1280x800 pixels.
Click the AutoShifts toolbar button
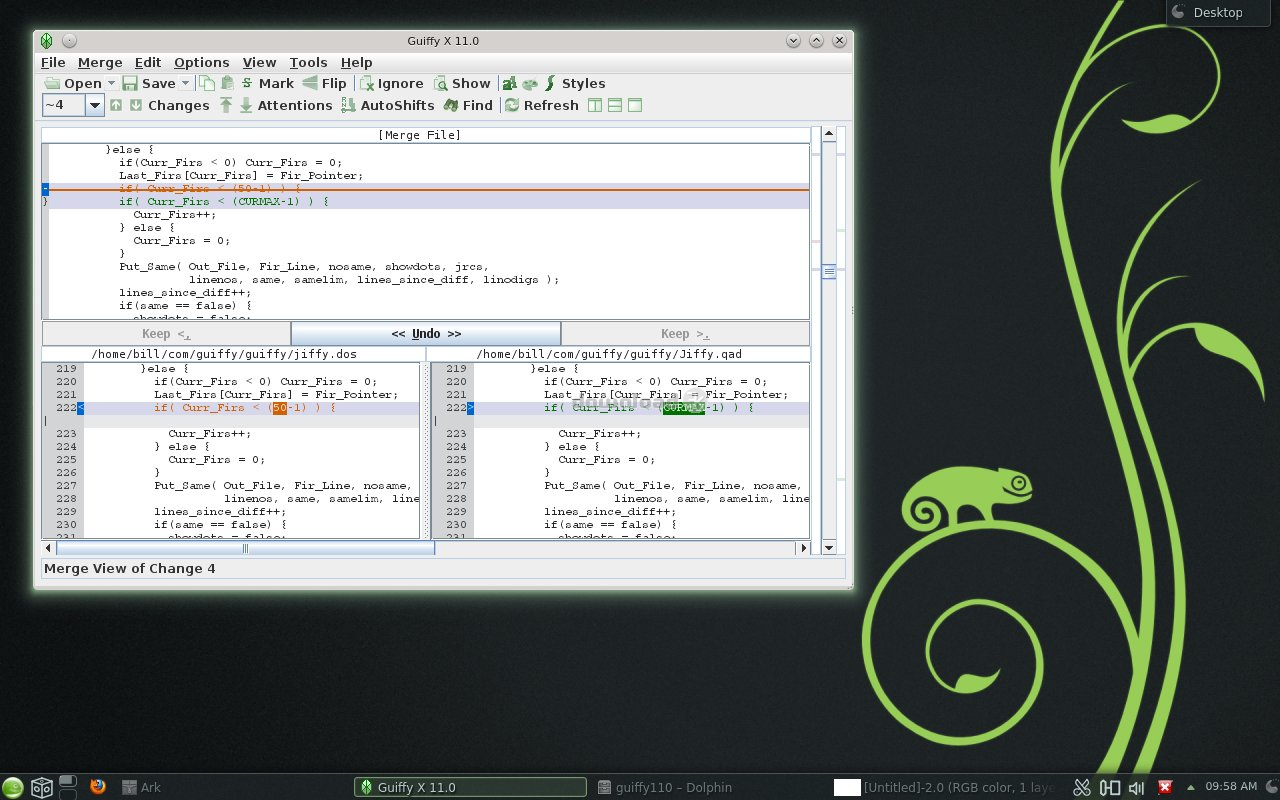point(388,105)
